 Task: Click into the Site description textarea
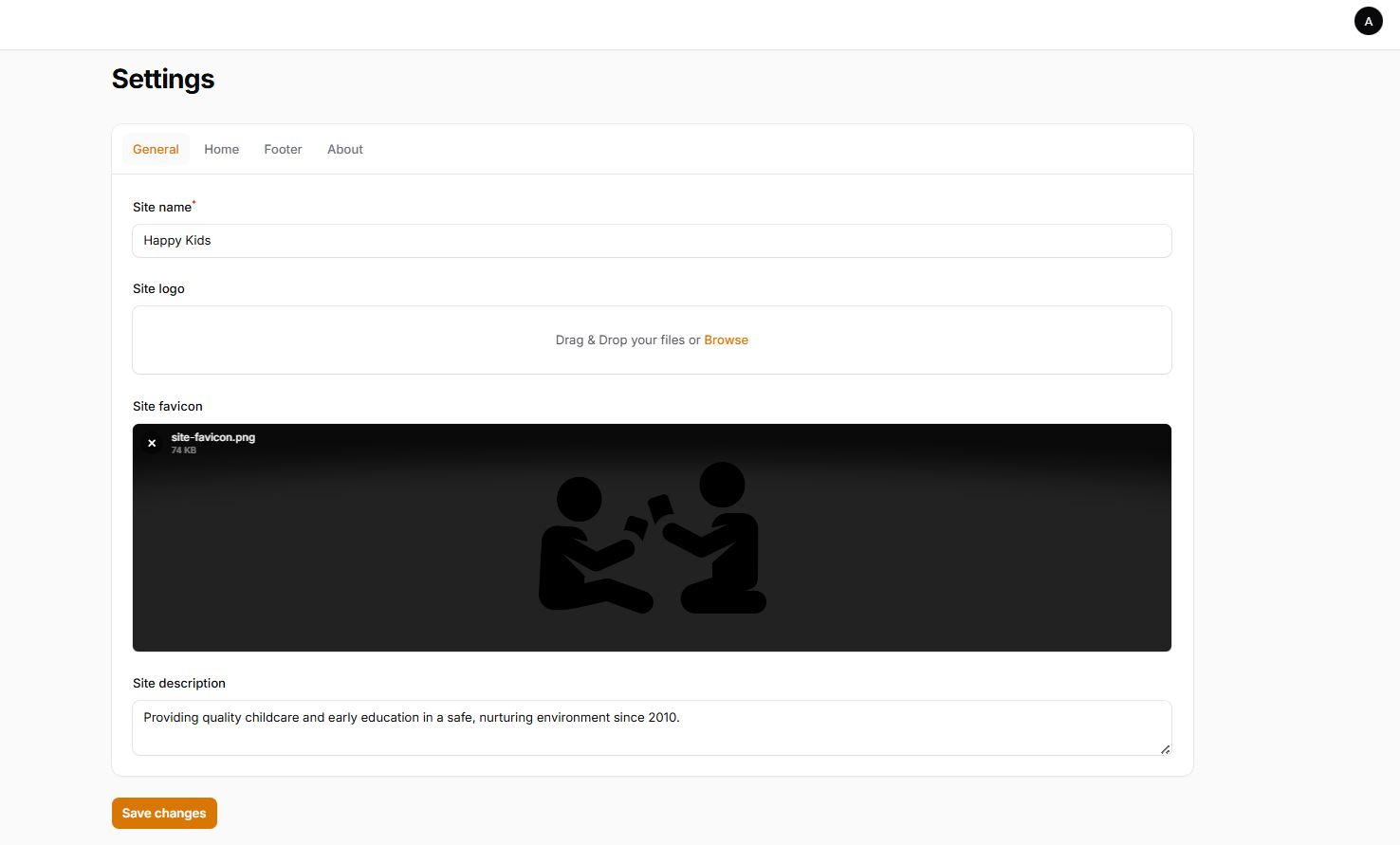pyautogui.click(x=652, y=727)
